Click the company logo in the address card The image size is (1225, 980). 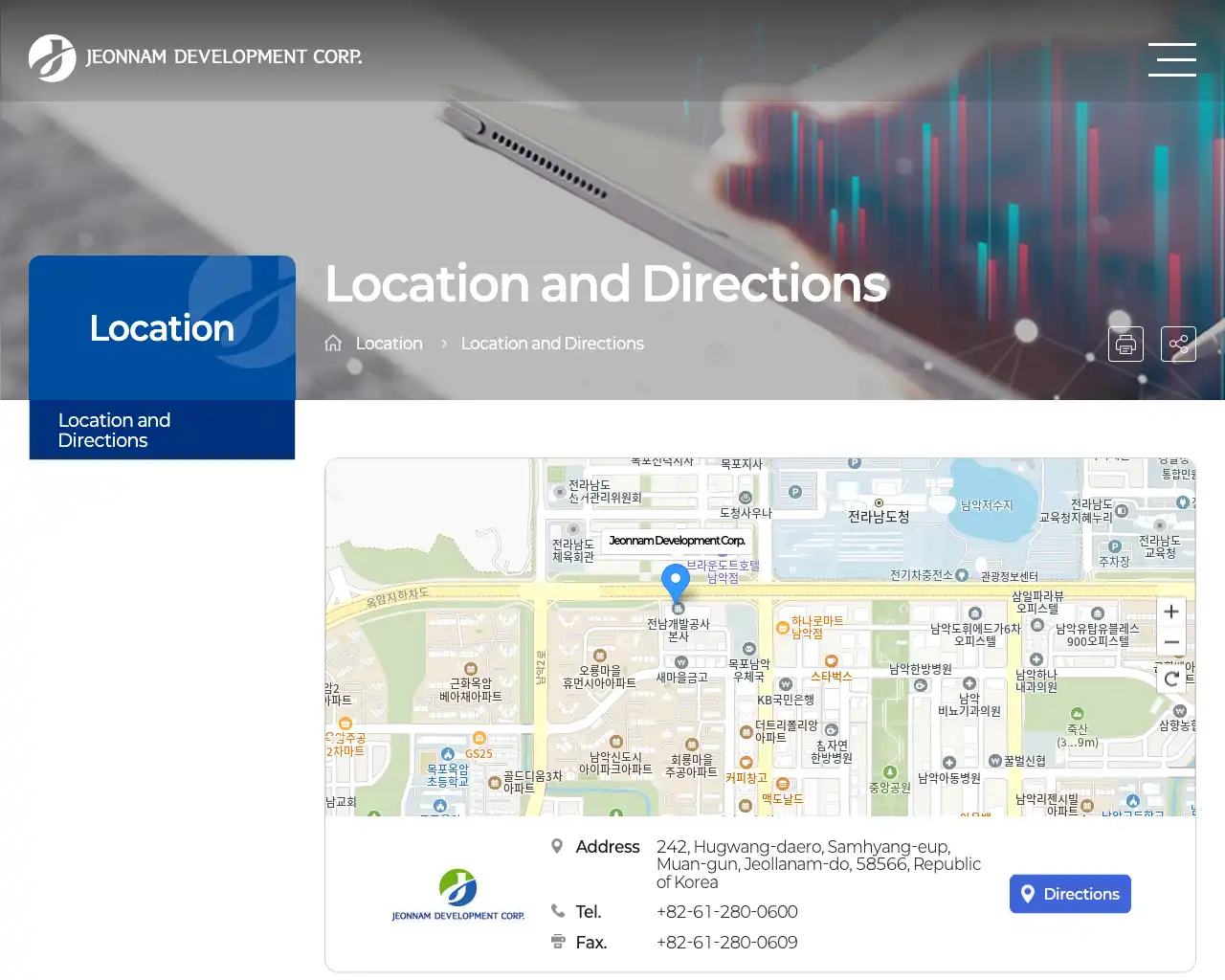458,895
